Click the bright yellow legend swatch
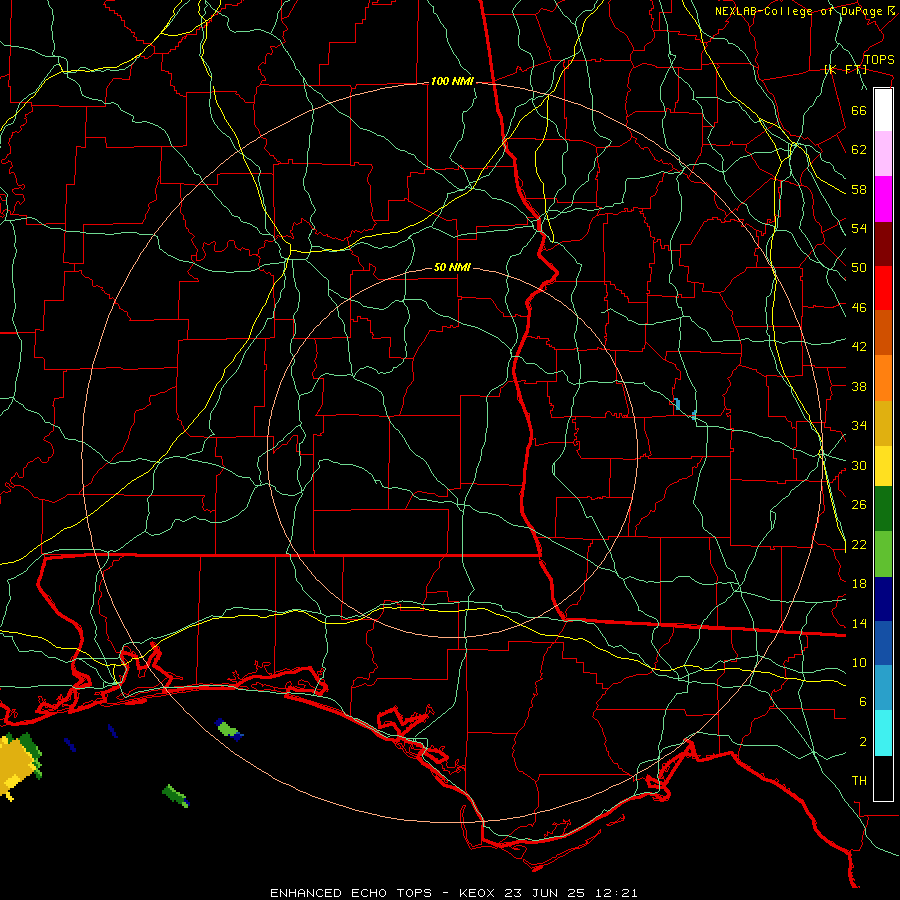 point(883,466)
